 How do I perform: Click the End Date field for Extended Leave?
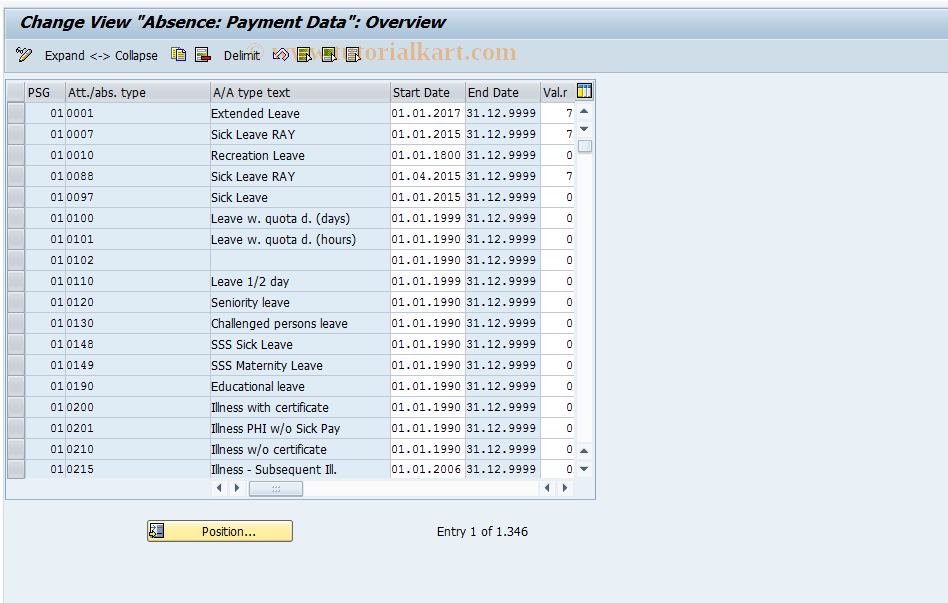point(502,113)
